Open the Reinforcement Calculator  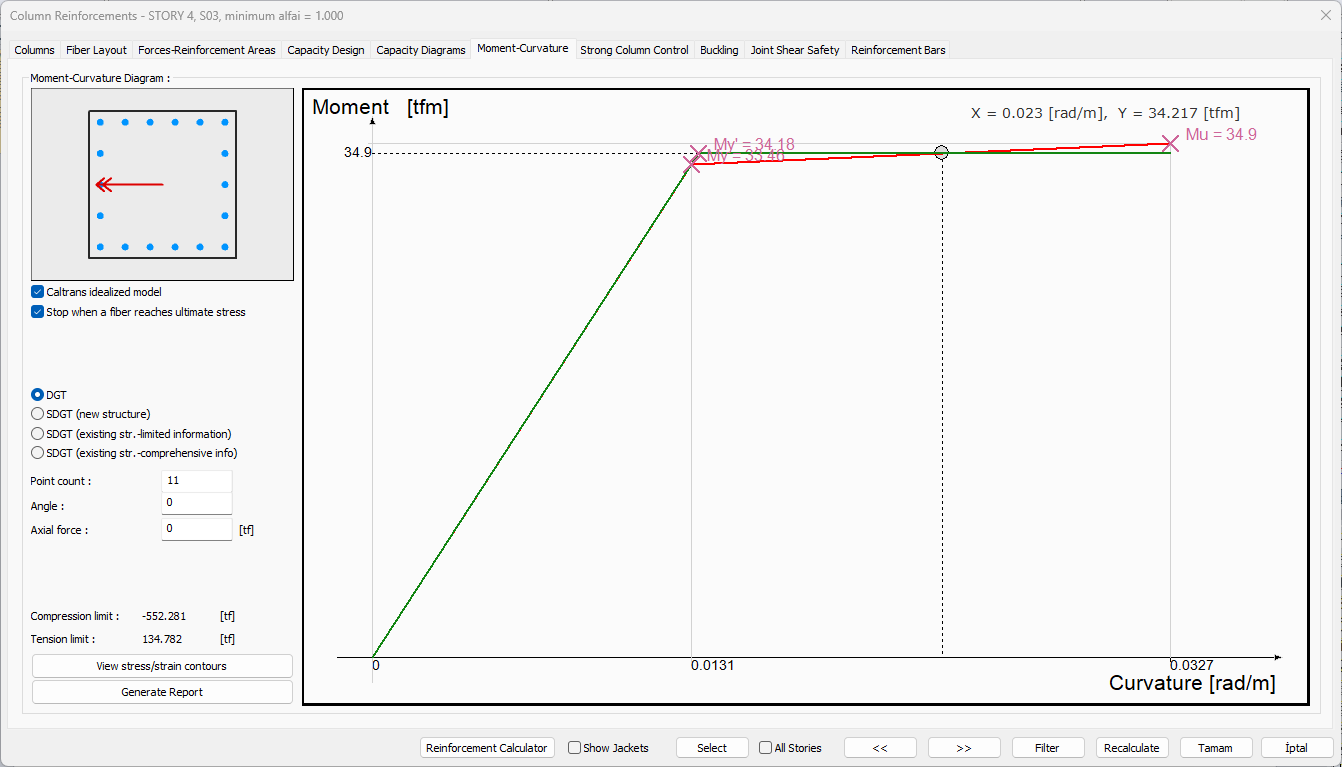[x=487, y=748]
